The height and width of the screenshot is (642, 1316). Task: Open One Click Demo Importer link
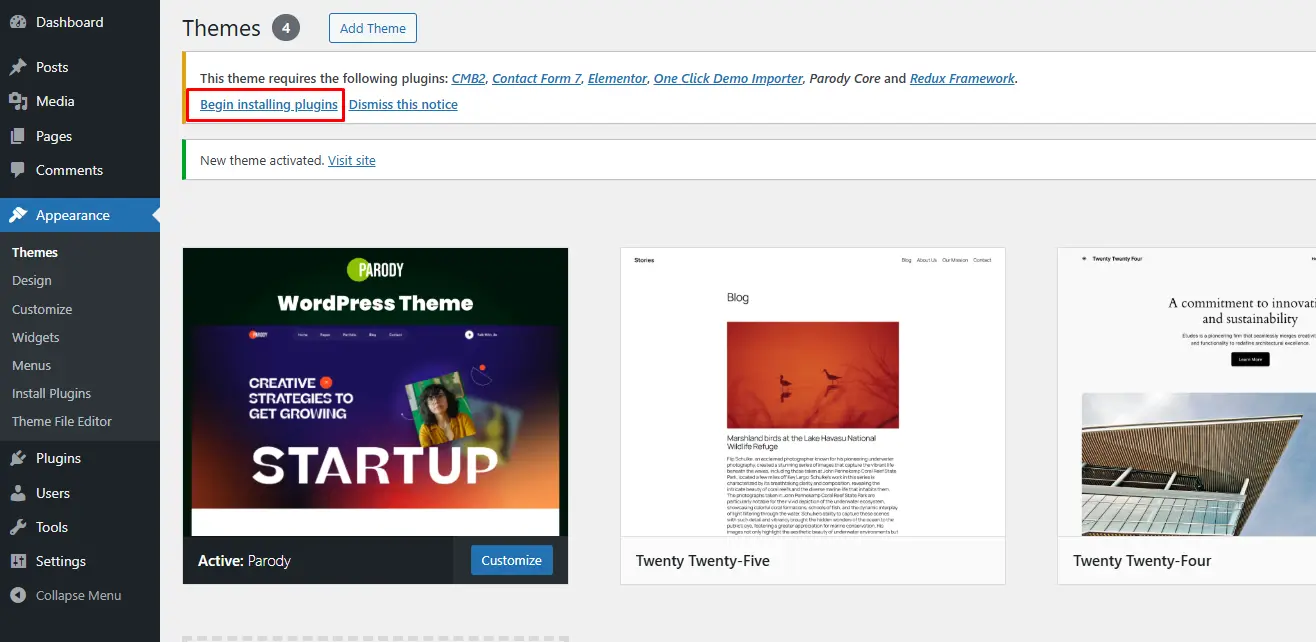pos(728,78)
